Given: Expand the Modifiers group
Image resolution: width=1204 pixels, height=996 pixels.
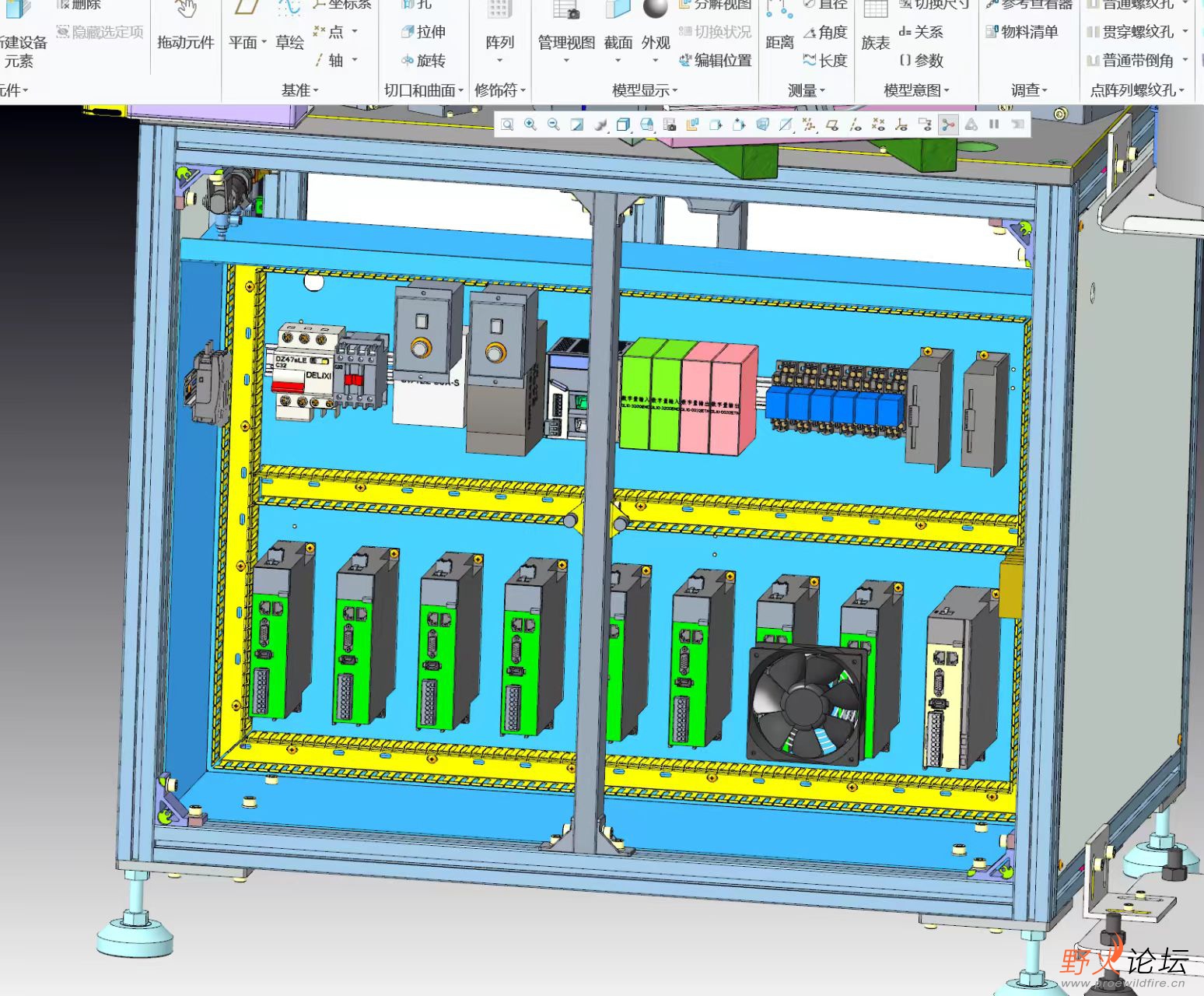Looking at the screenshot, I should click(x=500, y=90).
